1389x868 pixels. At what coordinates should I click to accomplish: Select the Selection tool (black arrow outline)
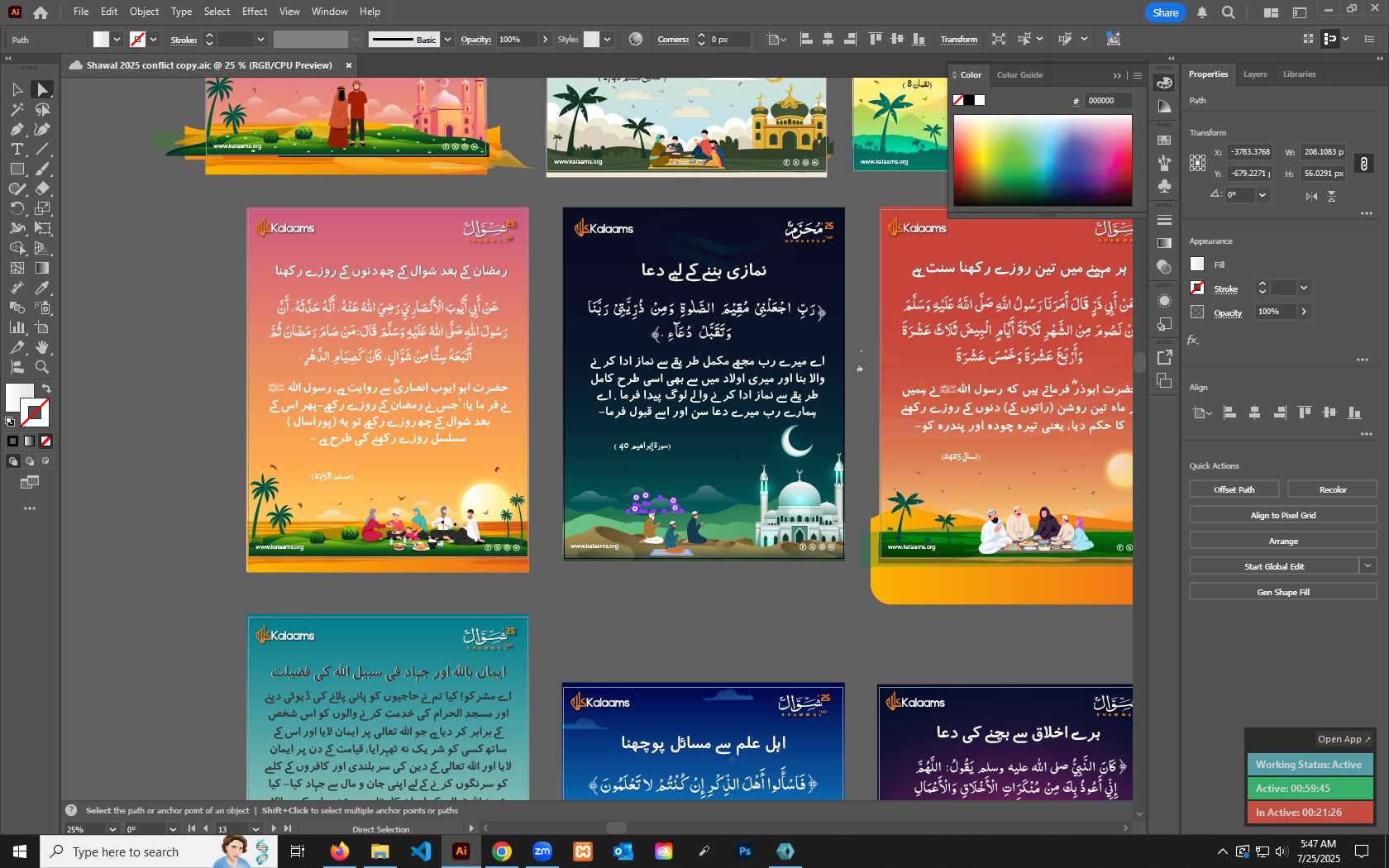[17, 89]
